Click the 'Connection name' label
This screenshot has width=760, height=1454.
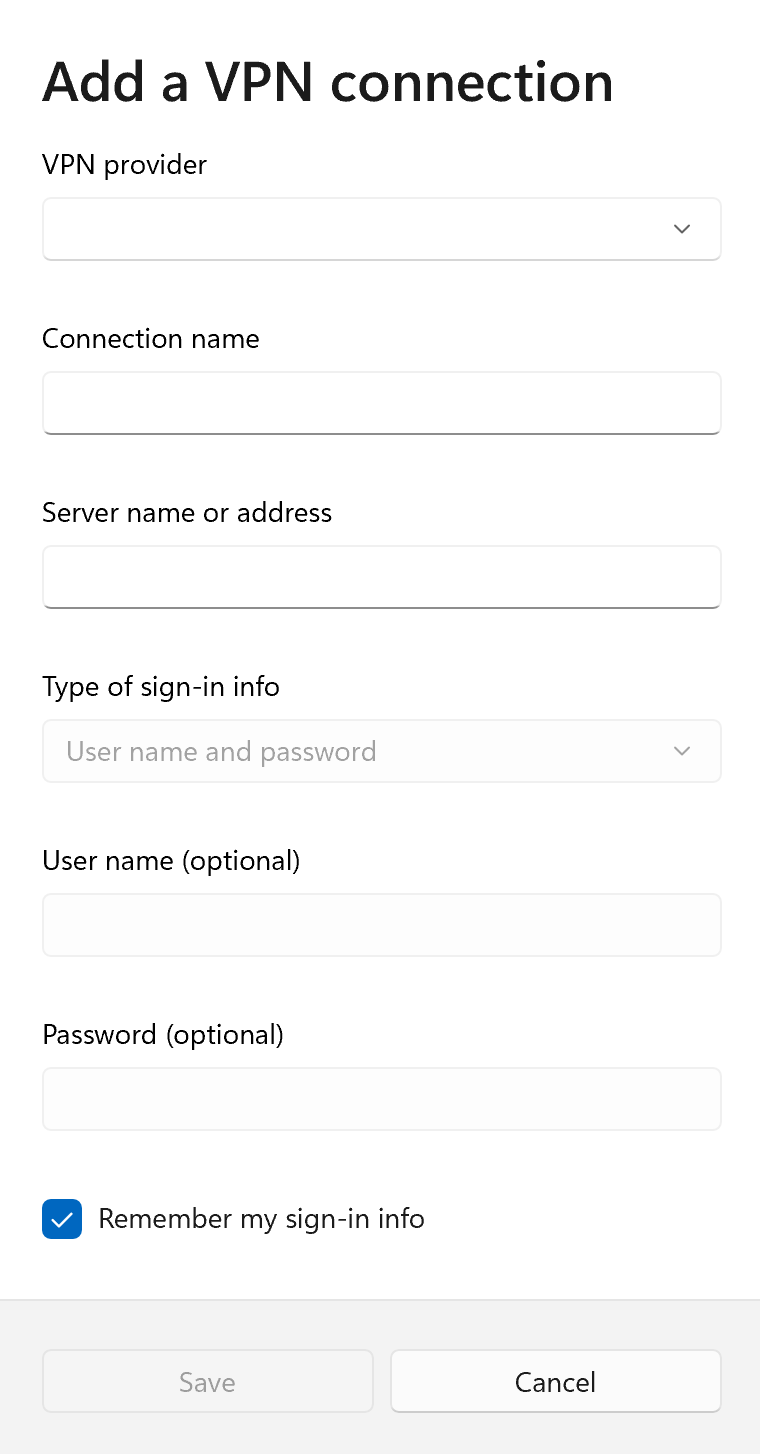click(150, 339)
